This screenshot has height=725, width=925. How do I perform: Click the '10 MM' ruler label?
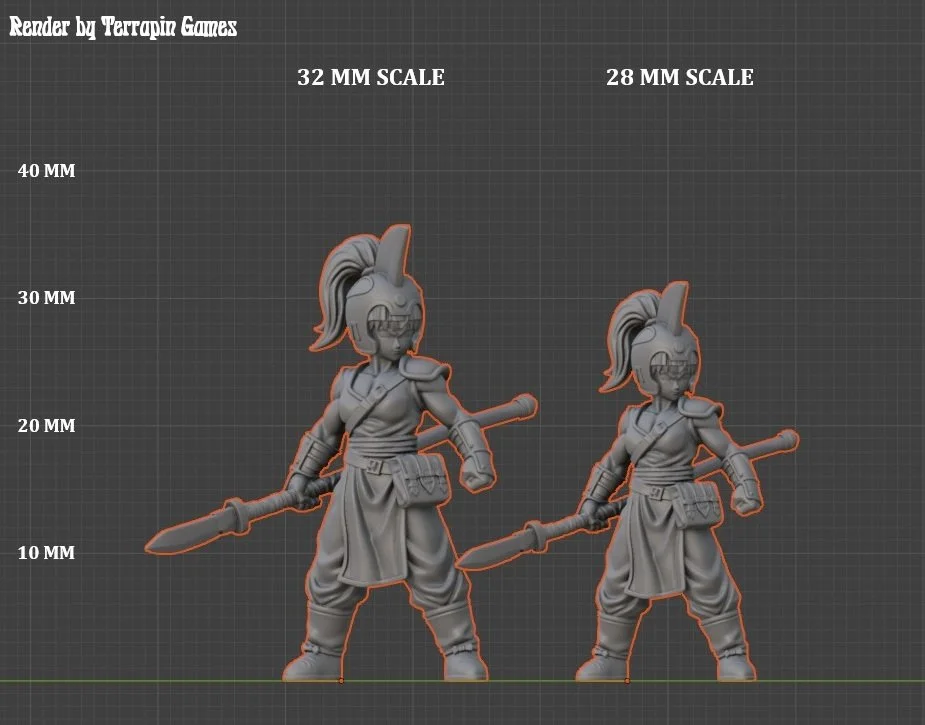[x=47, y=553]
